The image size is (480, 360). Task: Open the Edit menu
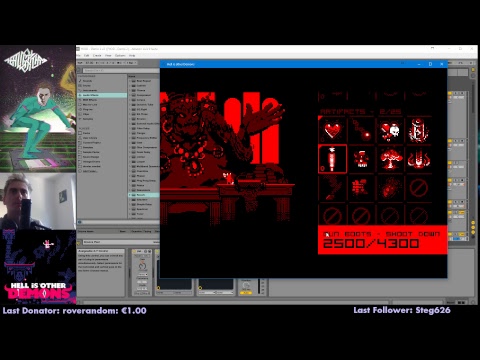click(86, 55)
